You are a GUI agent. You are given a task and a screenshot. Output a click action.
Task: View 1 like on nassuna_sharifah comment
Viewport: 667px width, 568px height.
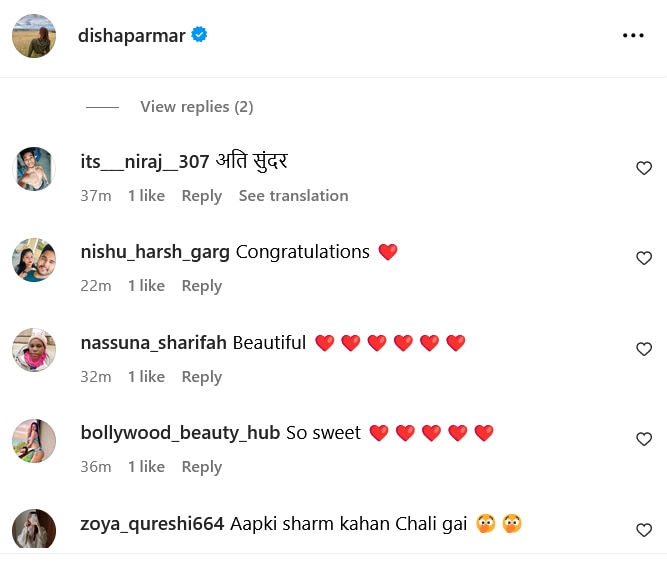click(x=146, y=377)
